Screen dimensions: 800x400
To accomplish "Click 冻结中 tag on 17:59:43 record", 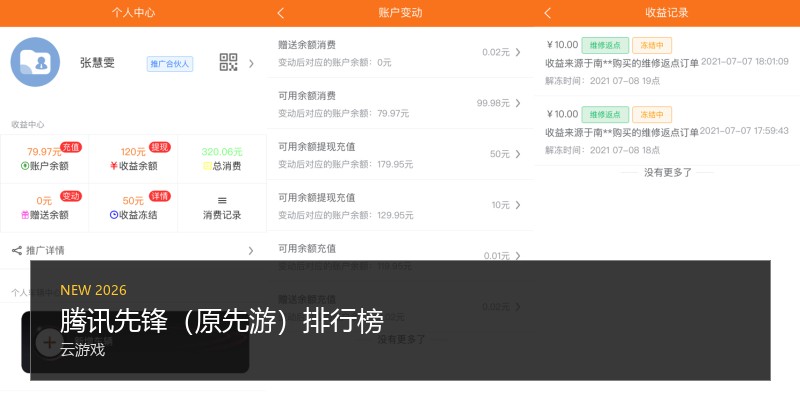I will tap(652, 115).
